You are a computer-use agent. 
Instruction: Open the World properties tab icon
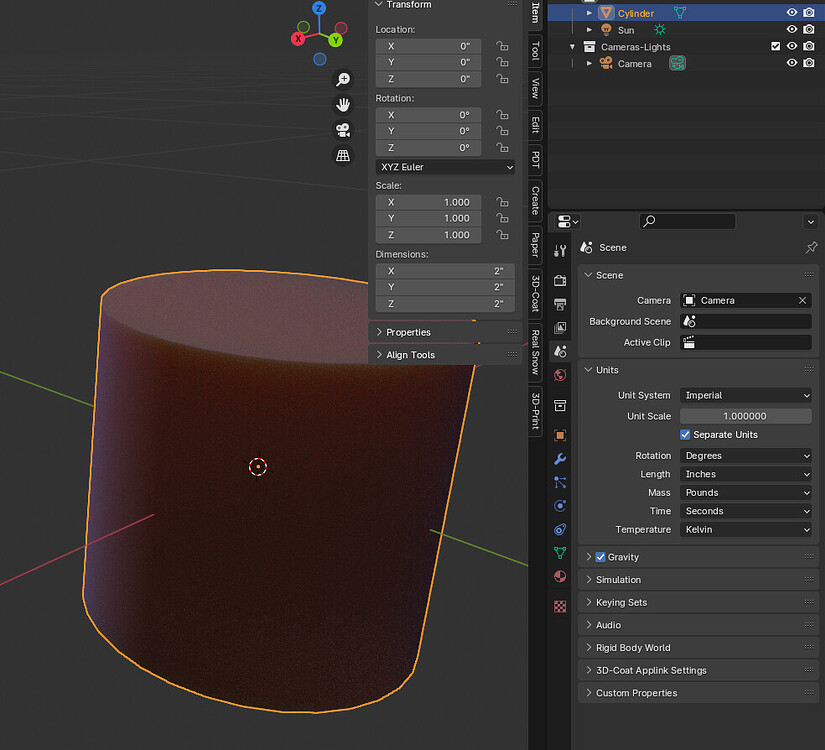point(560,375)
